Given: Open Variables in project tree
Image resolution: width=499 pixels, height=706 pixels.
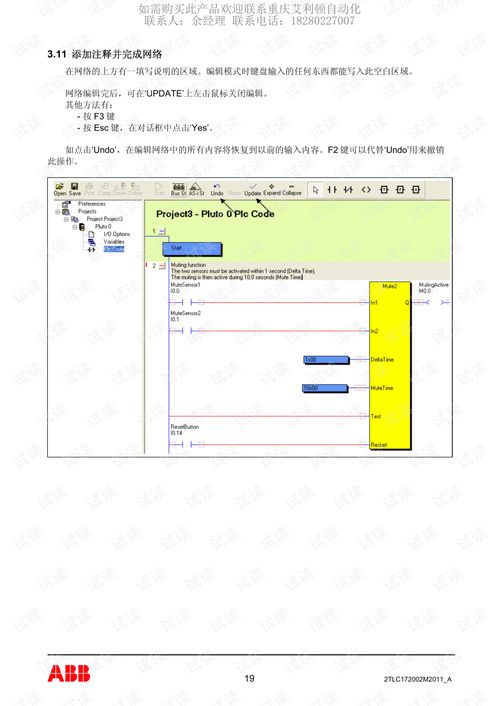Looking at the screenshot, I should point(113,242).
